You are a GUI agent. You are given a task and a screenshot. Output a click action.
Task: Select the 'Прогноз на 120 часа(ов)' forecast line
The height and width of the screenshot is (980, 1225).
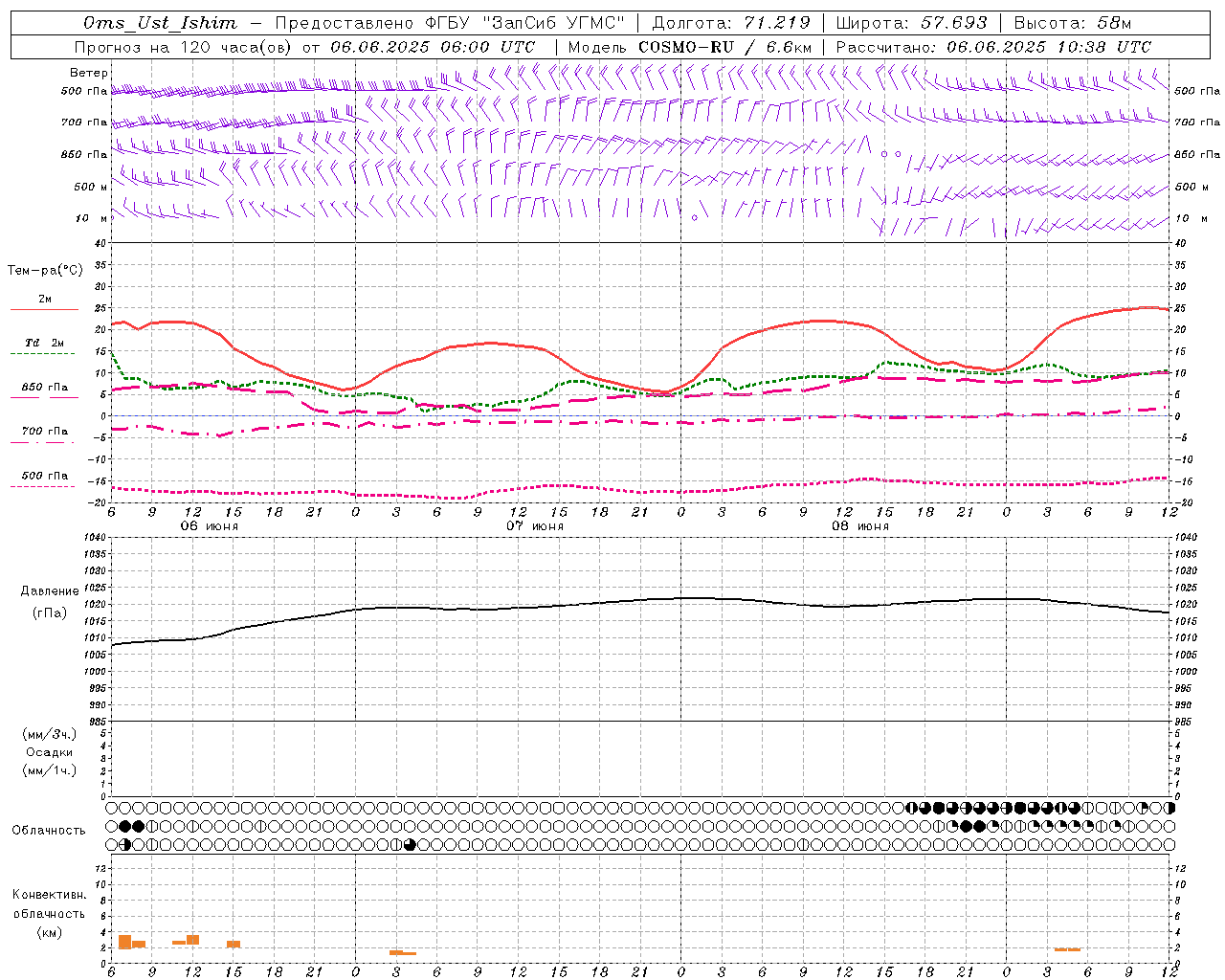pyautogui.click(x=184, y=47)
